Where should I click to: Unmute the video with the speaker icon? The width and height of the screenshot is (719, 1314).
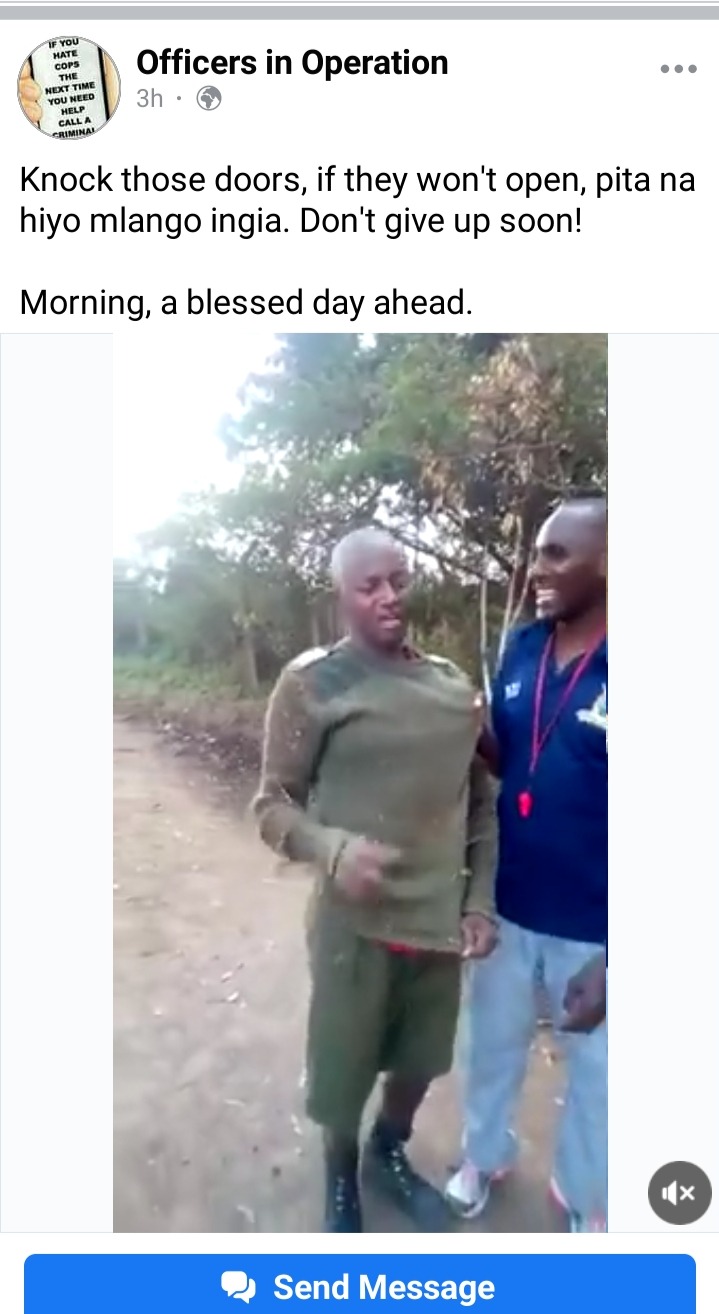[679, 1192]
